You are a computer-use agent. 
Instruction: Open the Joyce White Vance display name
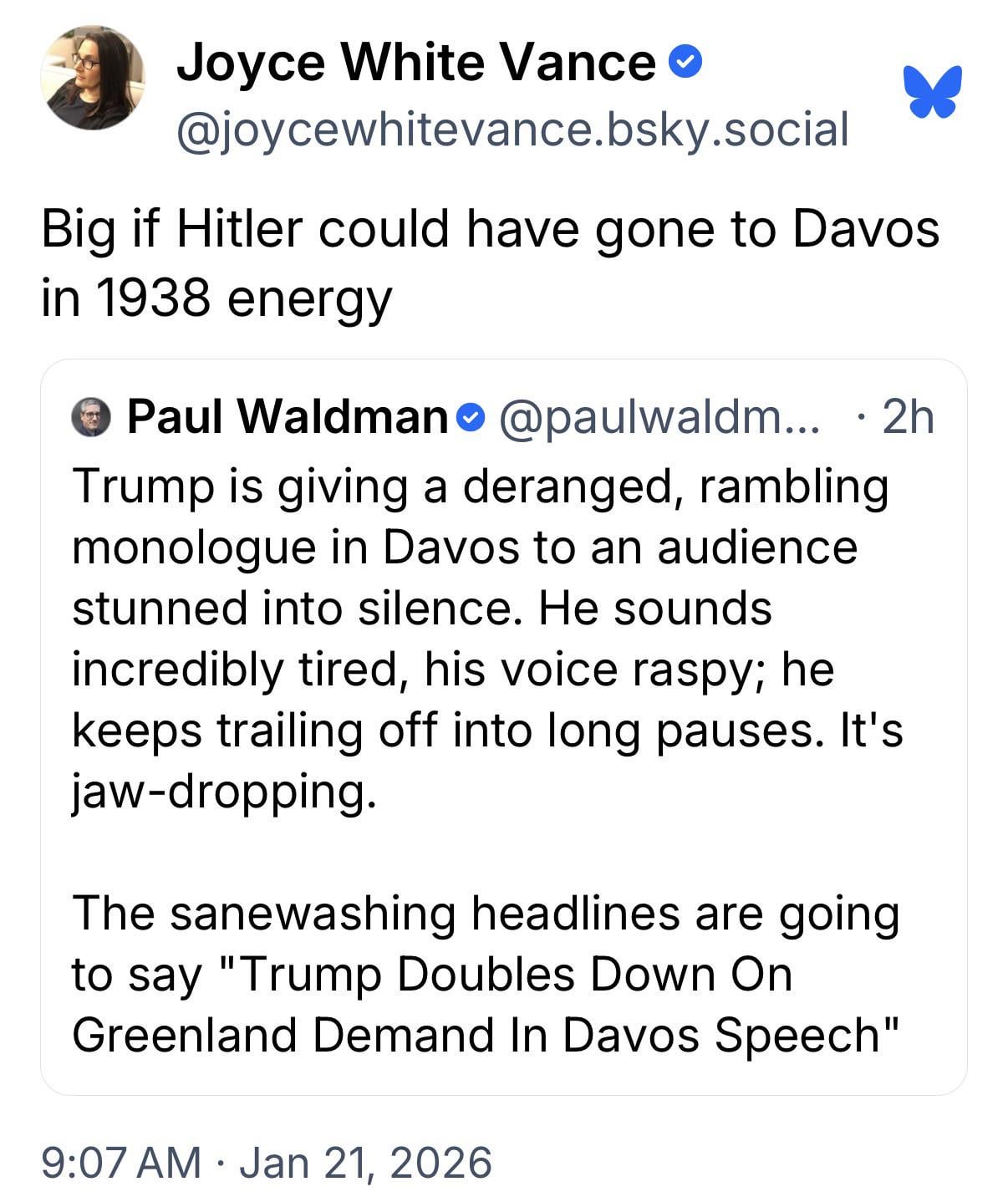[415, 64]
